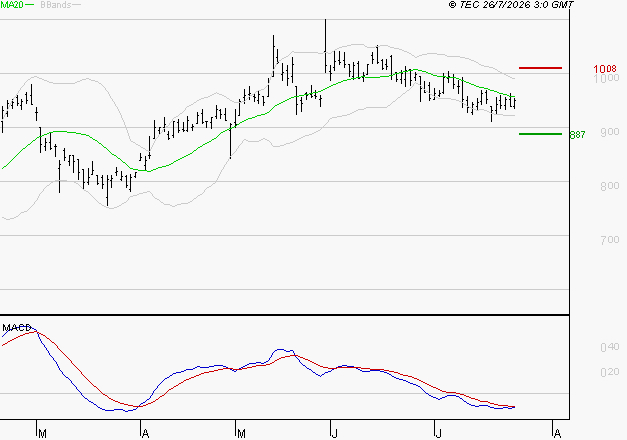
Task: Click the 020 MACD axis value
Action: pos(610,372)
